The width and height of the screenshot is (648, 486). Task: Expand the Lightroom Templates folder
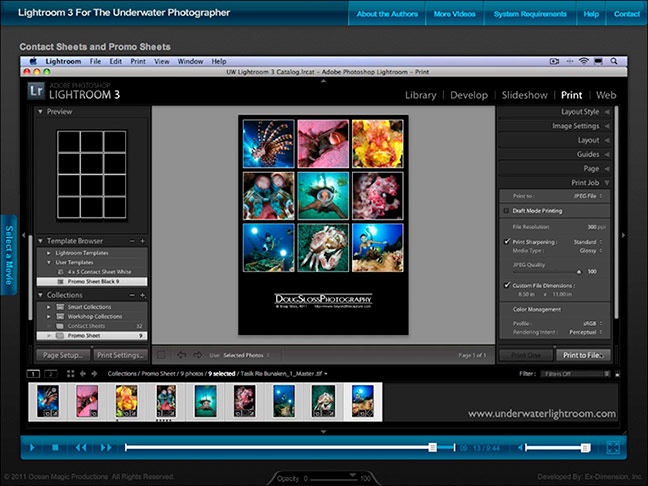pyautogui.click(x=49, y=253)
